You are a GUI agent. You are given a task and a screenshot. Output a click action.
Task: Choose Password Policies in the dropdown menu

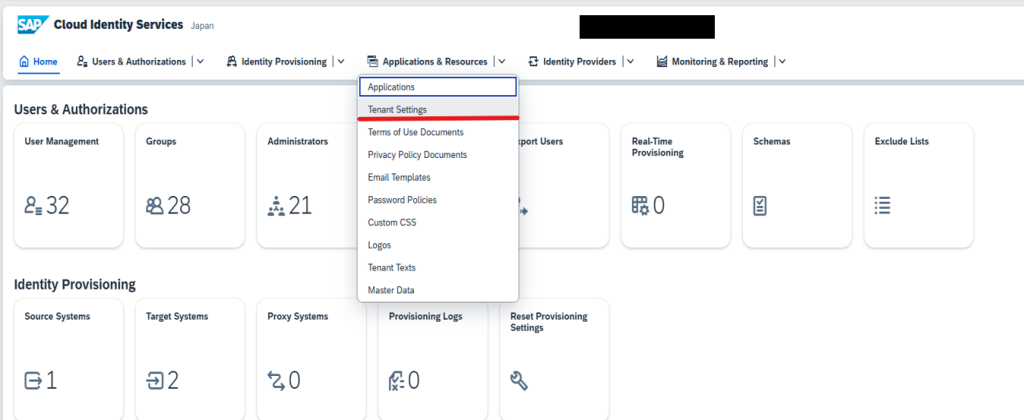pos(402,200)
